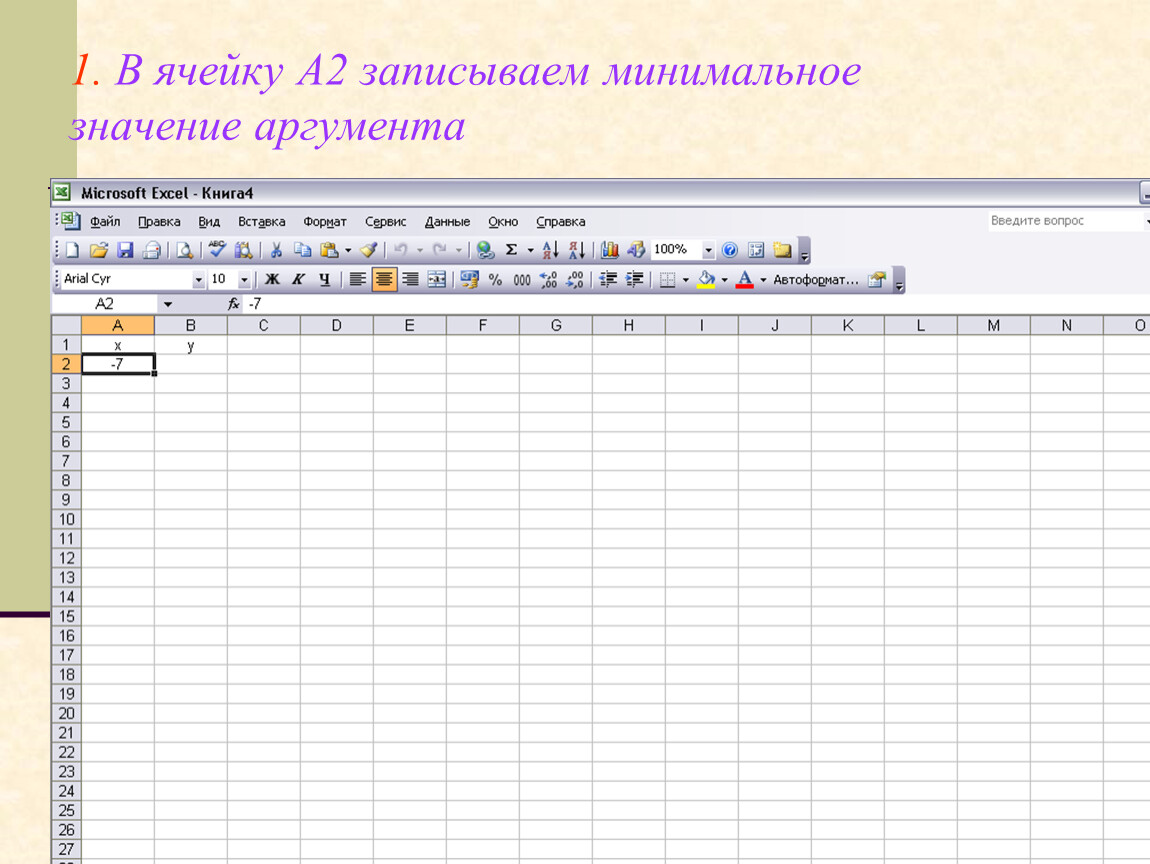
Task: Sort descending Я to А
Action: (x=576, y=250)
